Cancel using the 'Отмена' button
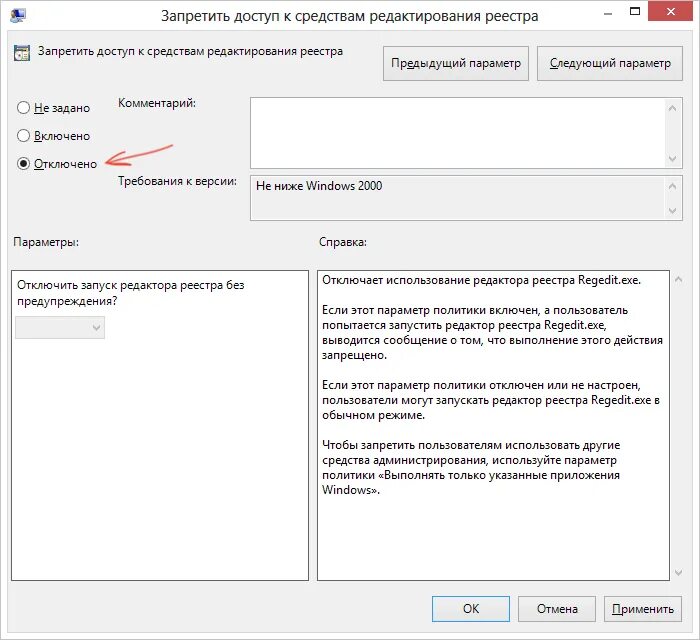The image size is (700, 640). (x=557, y=609)
